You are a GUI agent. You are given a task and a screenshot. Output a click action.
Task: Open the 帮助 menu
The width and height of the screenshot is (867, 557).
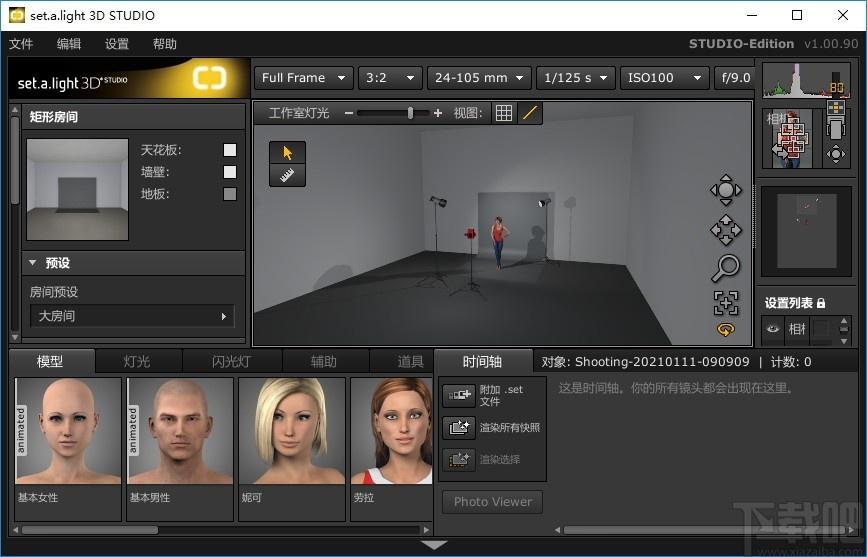(165, 44)
